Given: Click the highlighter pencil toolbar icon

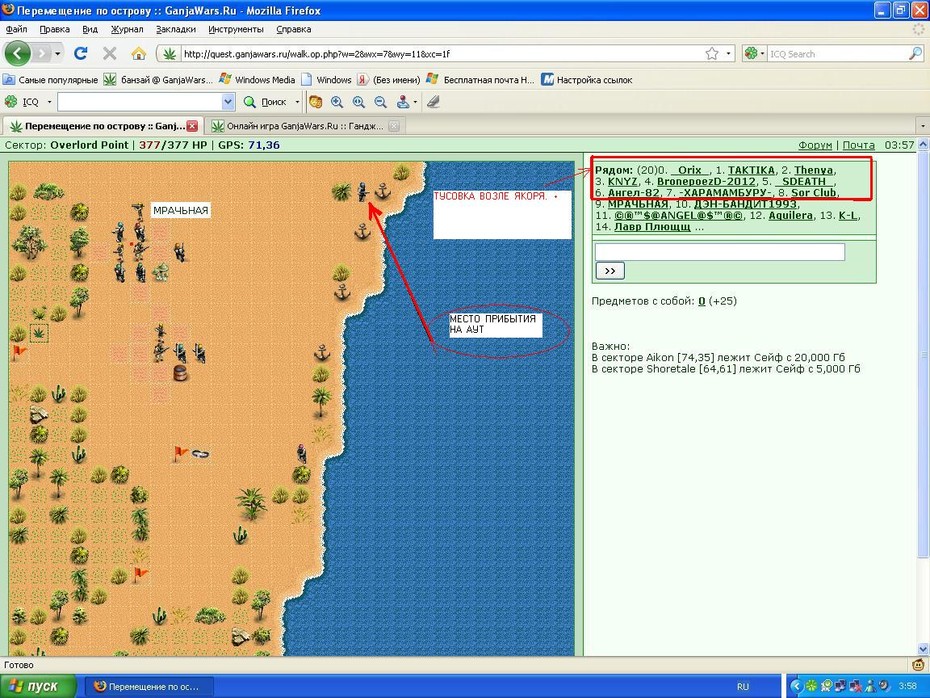Looking at the screenshot, I should 434,102.
